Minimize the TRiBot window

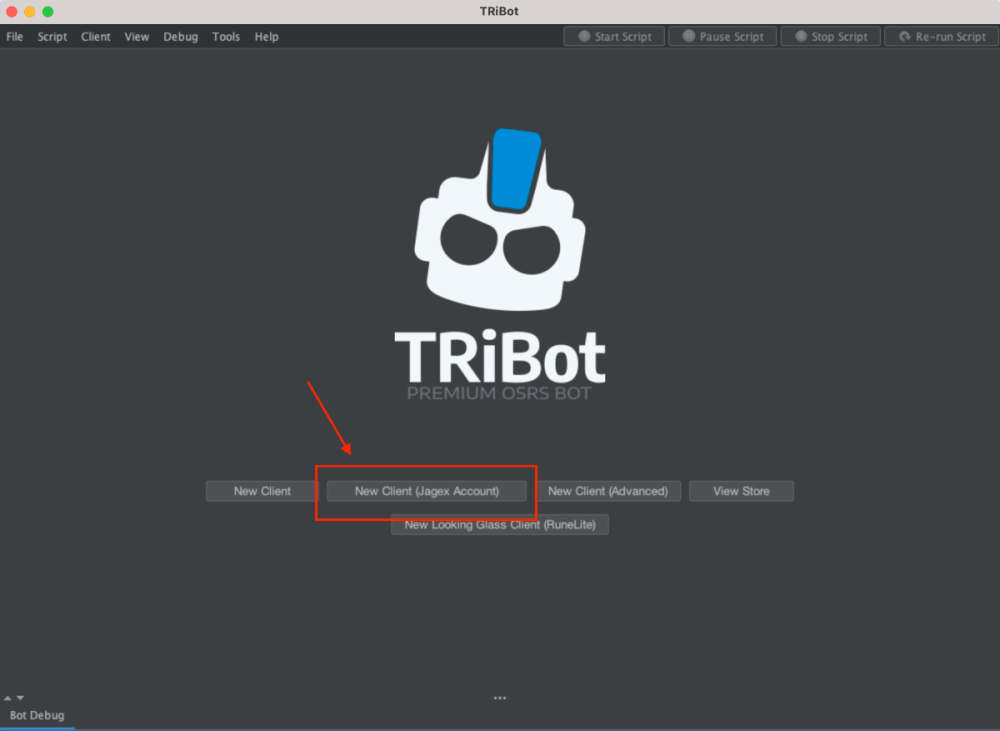pos(30,11)
